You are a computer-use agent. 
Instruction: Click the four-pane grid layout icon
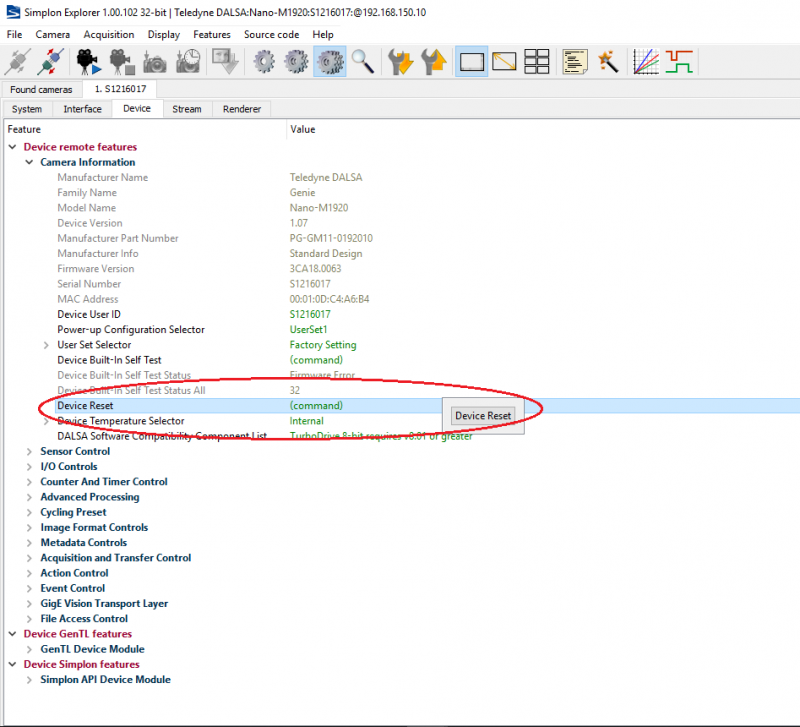click(x=537, y=62)
